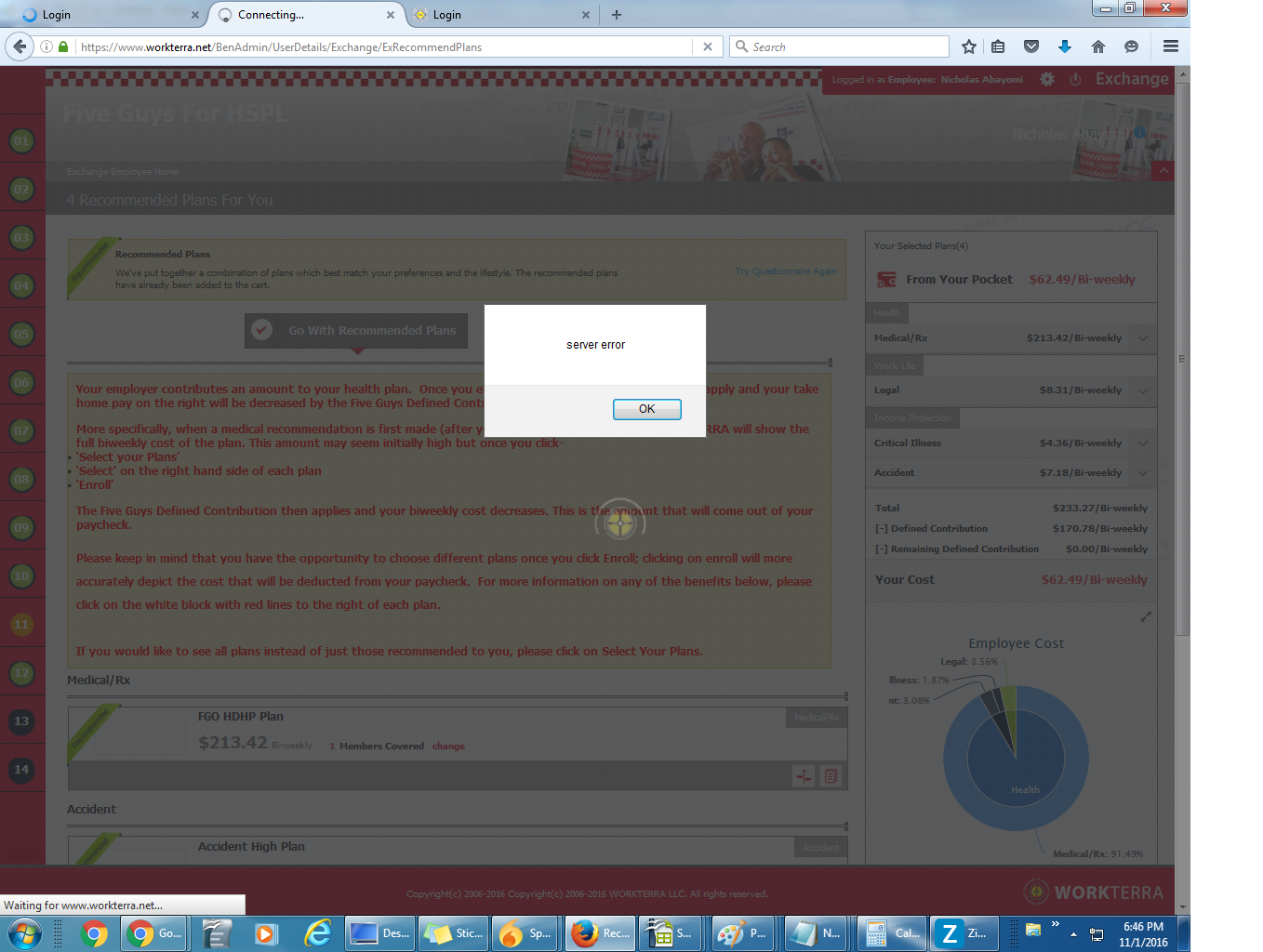Collapse the Defined Contribution [-] line
The height and width of the screenshot is (952, 1263).
point(881,528)
